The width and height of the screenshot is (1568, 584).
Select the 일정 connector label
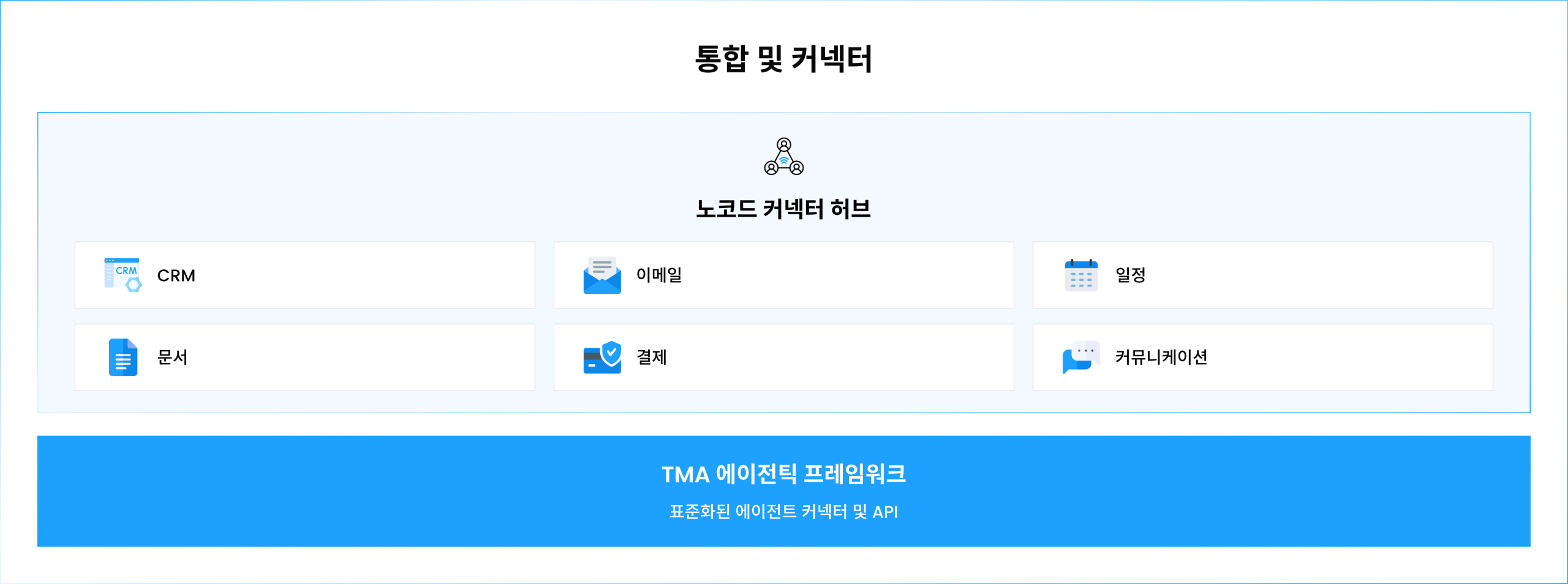1130,275
